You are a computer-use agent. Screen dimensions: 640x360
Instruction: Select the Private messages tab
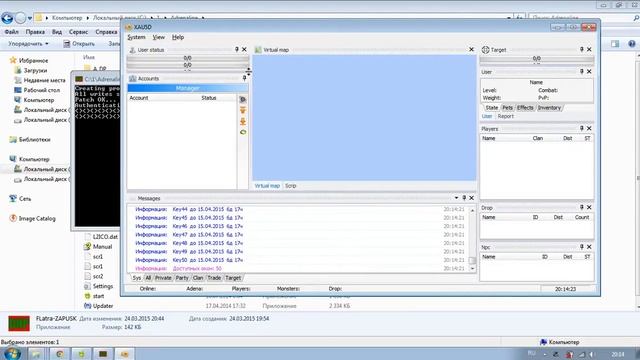[163, 278]
